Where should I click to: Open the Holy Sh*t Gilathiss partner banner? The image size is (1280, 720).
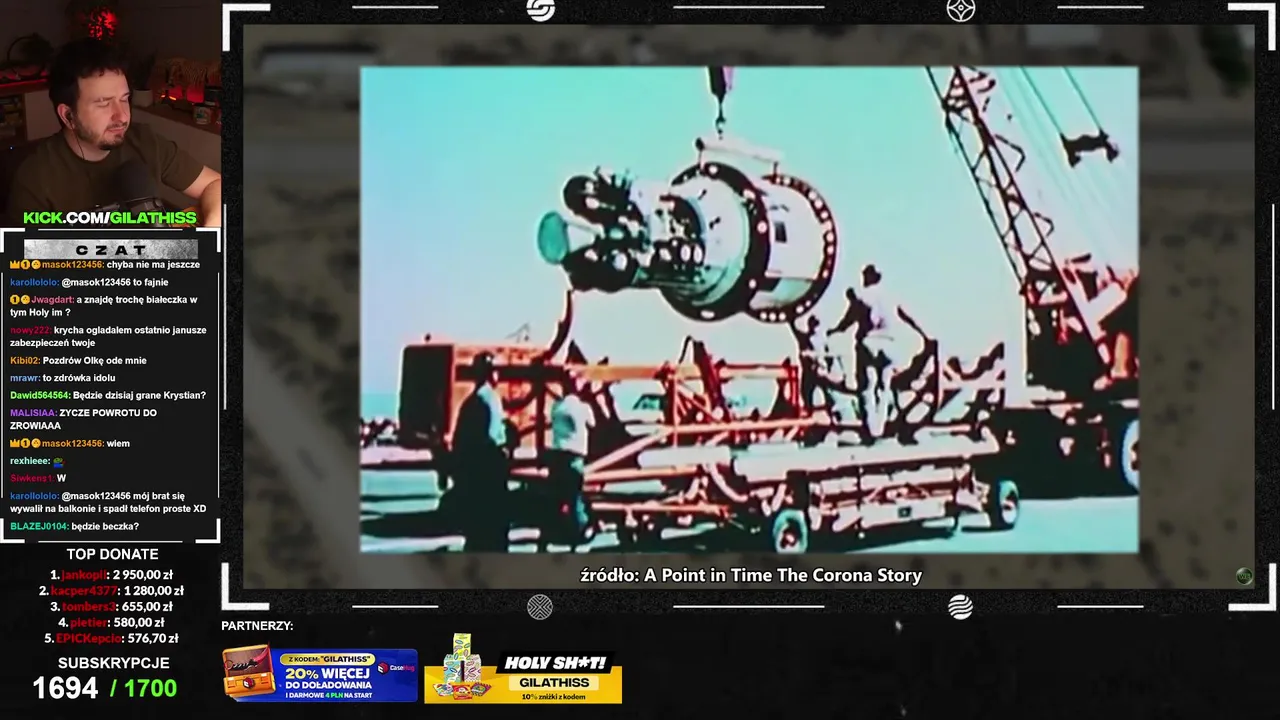coord(523,669)
